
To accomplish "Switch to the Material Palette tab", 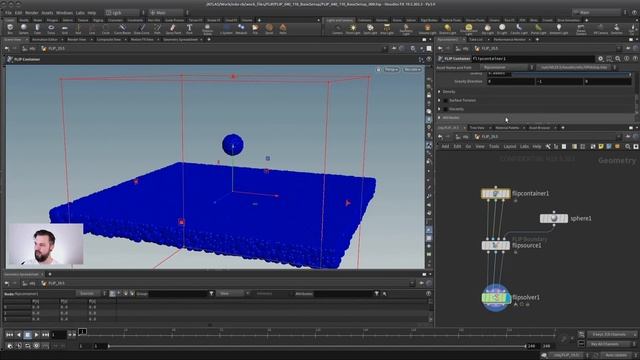I will coord(507,128).
